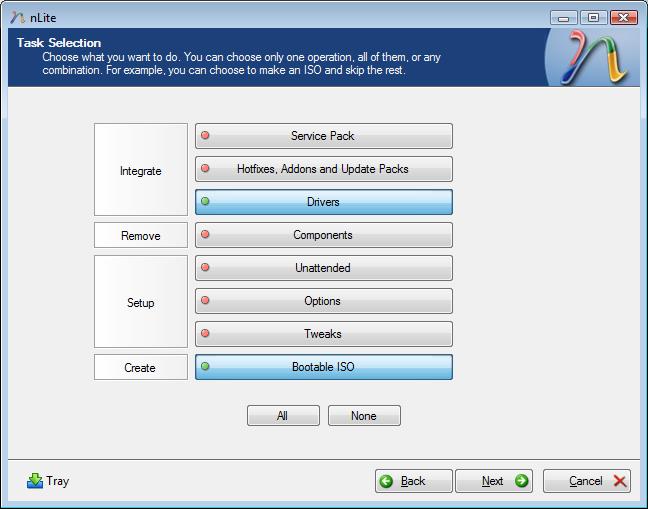Select all tasks with All button
This screenshot has height=509, width=648.
tap(283, 416)
